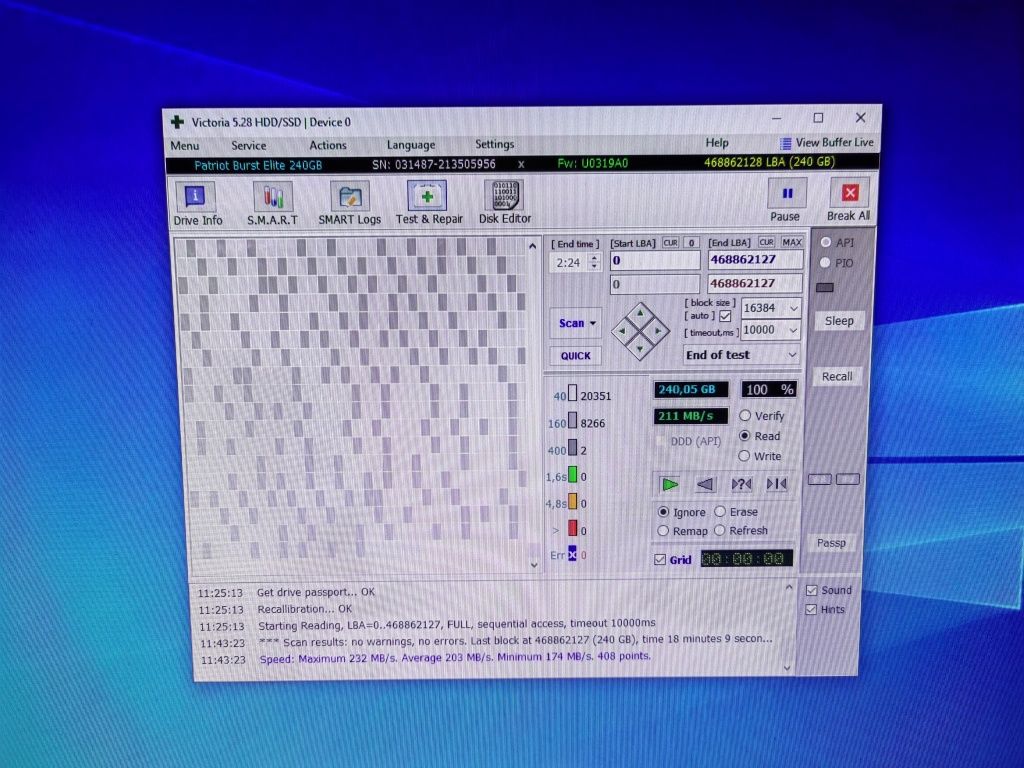The width and height of the screenshot is (1024, 768).
Task: Click the Pause button icon
Action: coord(787,193)
